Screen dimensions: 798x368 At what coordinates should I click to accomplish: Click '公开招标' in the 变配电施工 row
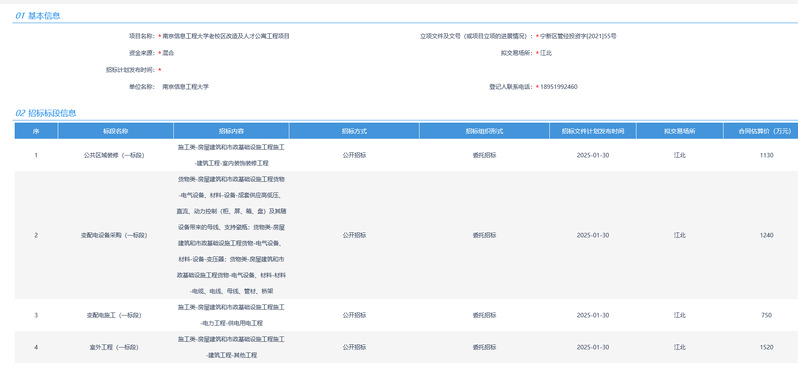click(x=354, y=315)
